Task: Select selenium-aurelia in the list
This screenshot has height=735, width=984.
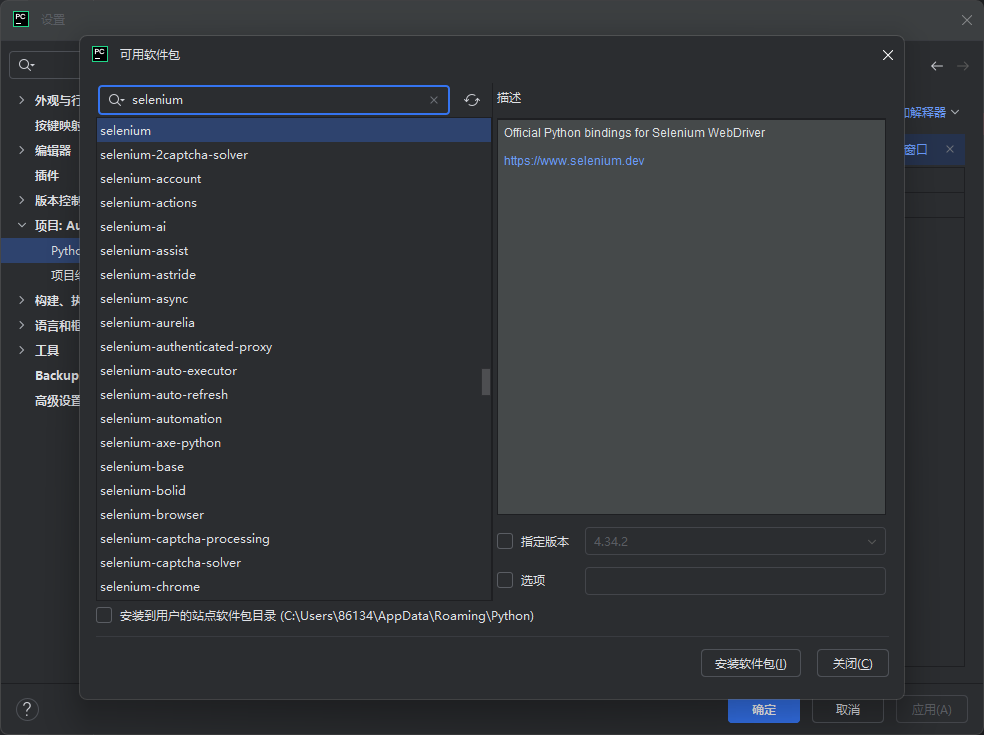Action: point(294,323)
